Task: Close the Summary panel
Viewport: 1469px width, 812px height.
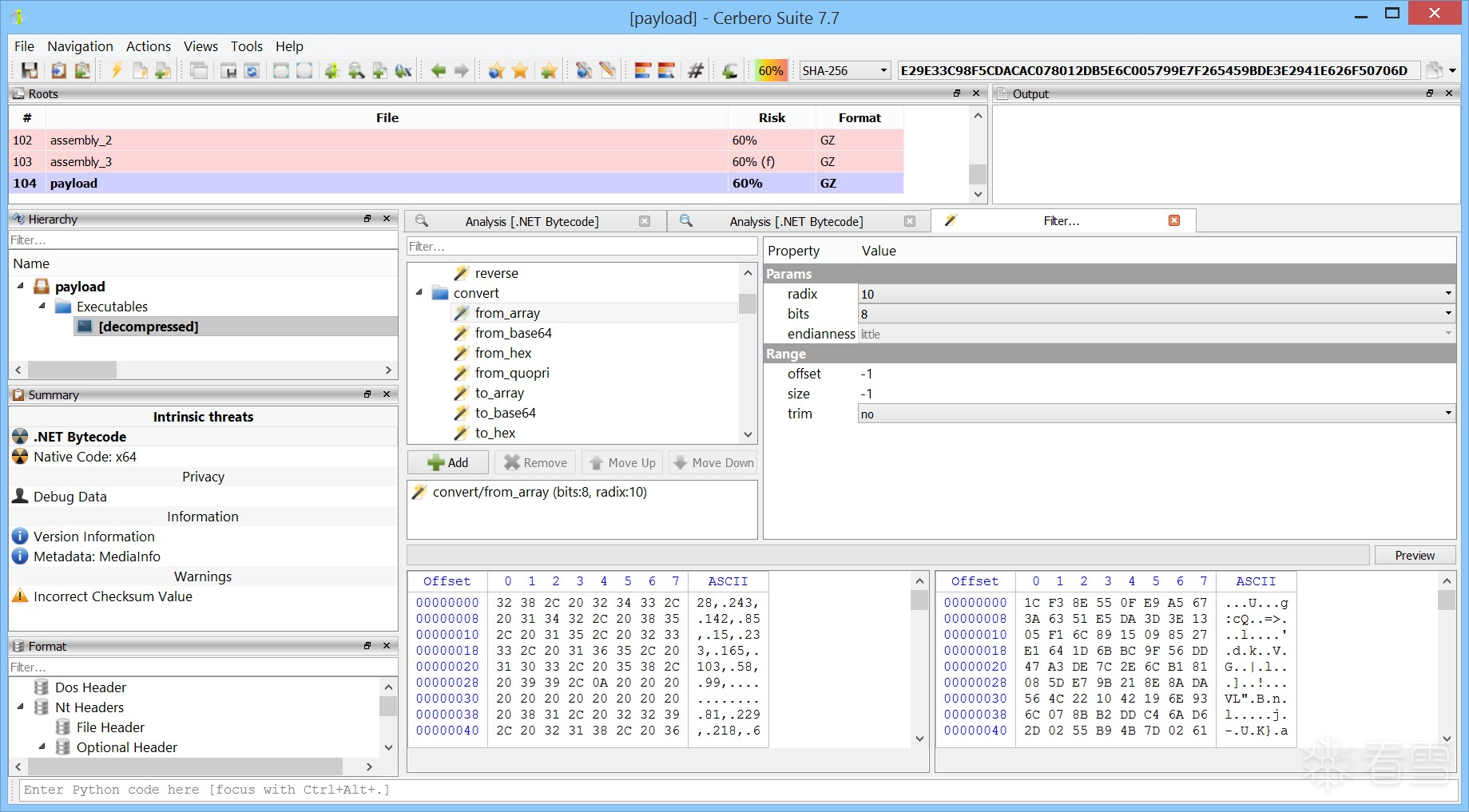Action: point(387,394)
